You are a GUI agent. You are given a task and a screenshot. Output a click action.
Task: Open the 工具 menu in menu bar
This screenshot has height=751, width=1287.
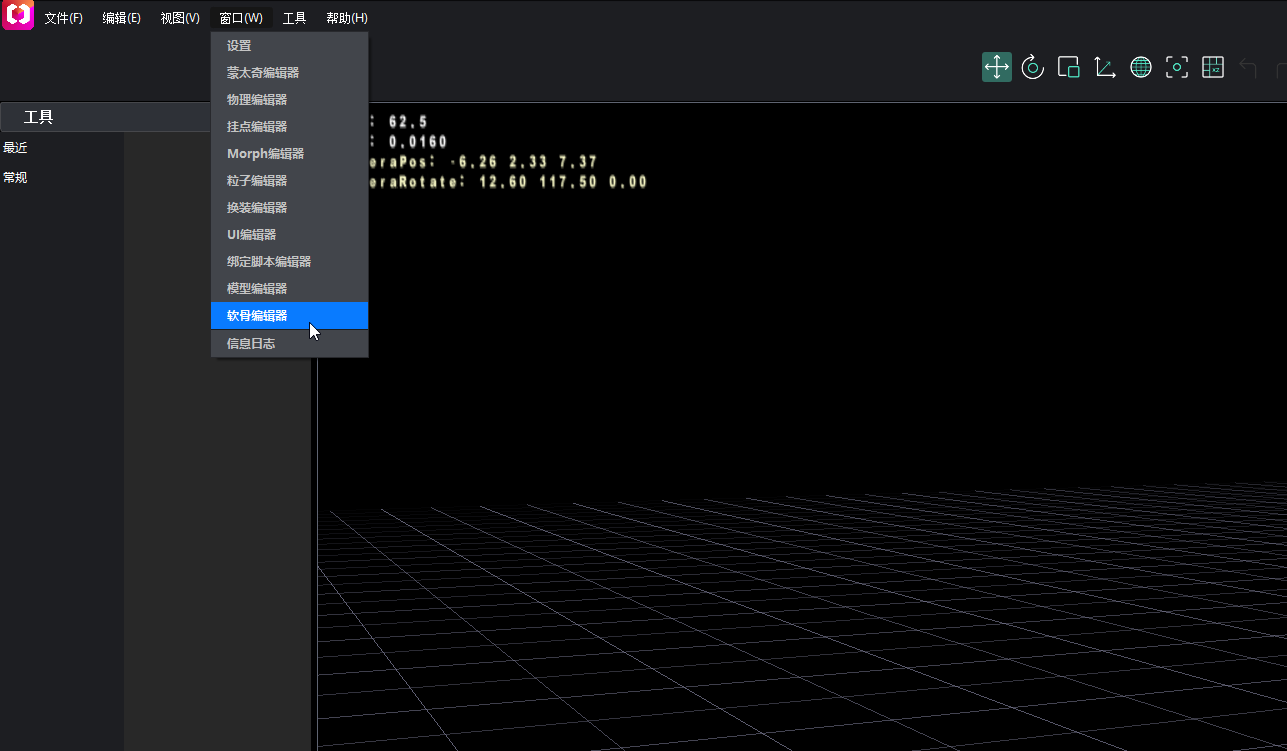294,18
